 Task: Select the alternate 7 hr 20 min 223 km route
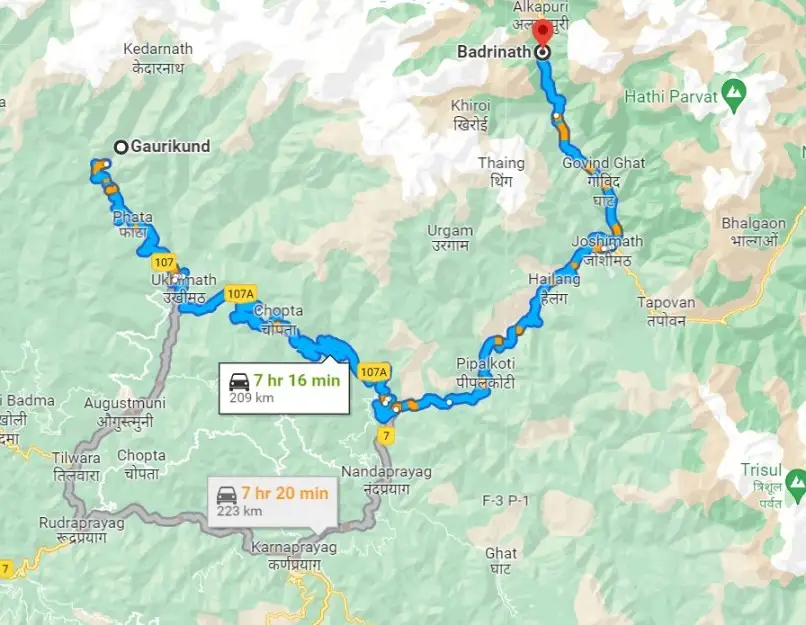273,502
